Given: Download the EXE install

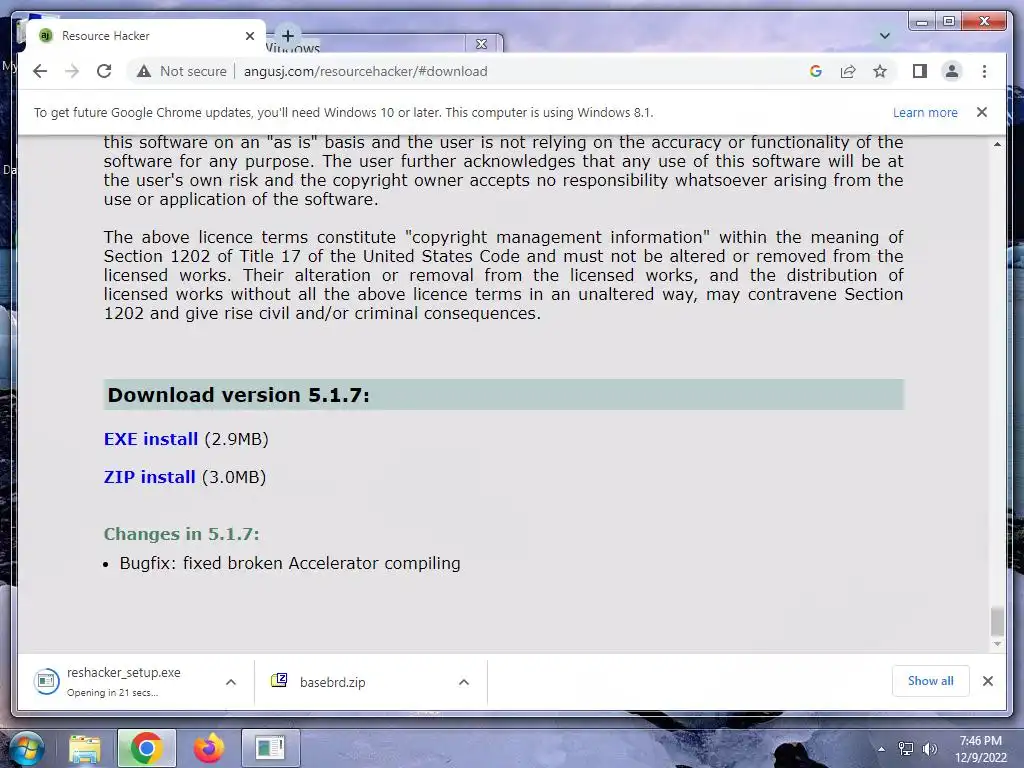Looking at the screenshot, I should [x=151, y=439].
